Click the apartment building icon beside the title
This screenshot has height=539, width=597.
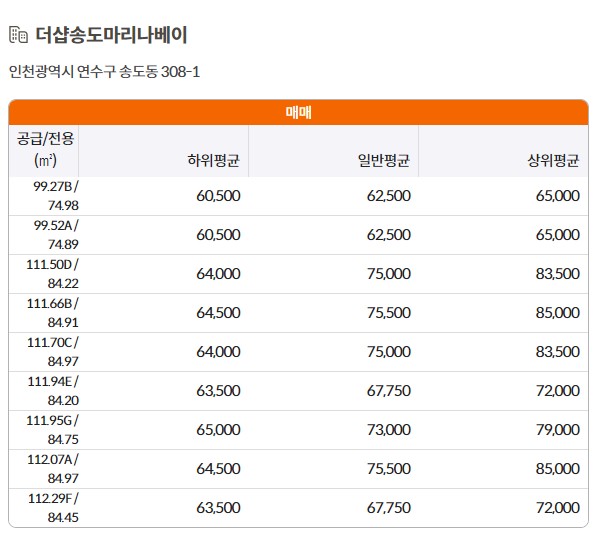pos(18,35)
